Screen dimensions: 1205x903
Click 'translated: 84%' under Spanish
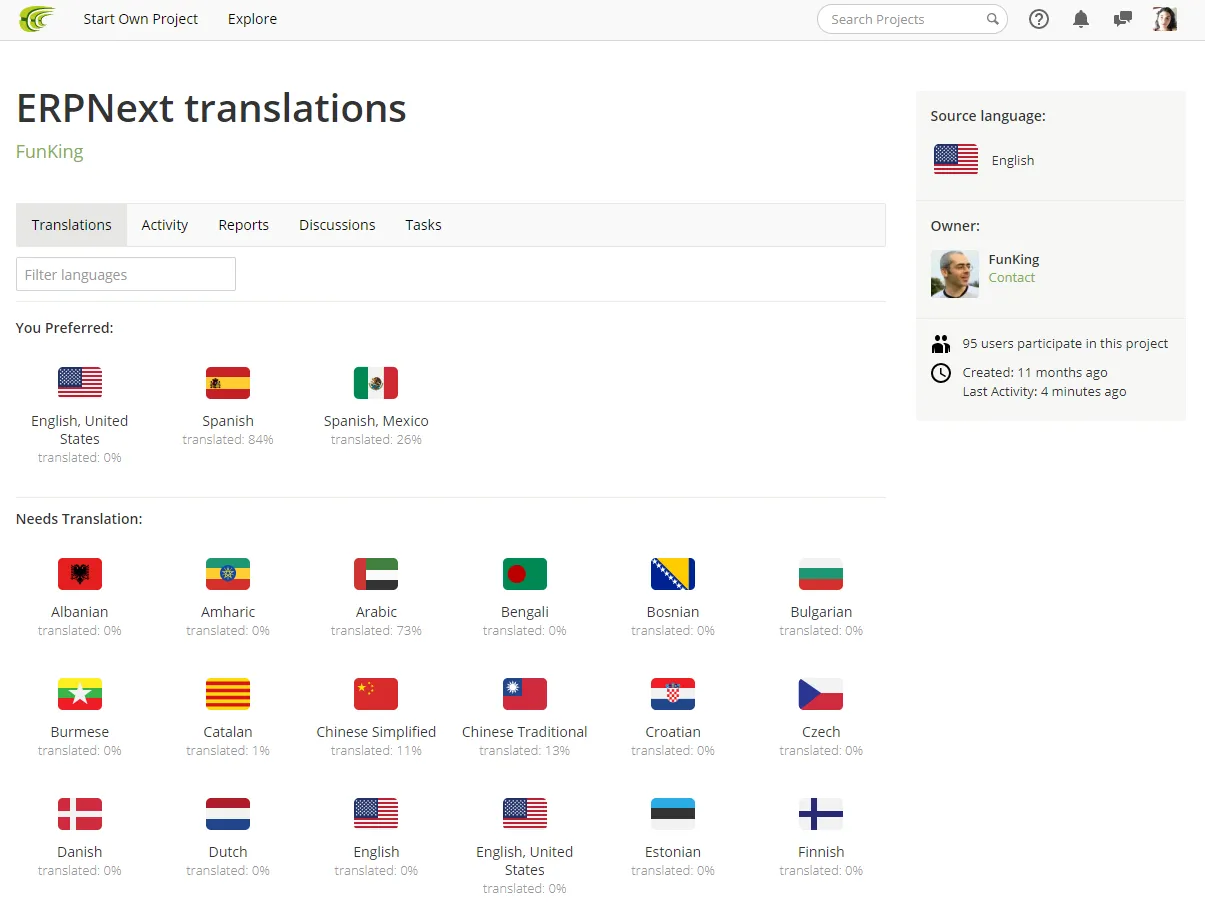(228, 440)
